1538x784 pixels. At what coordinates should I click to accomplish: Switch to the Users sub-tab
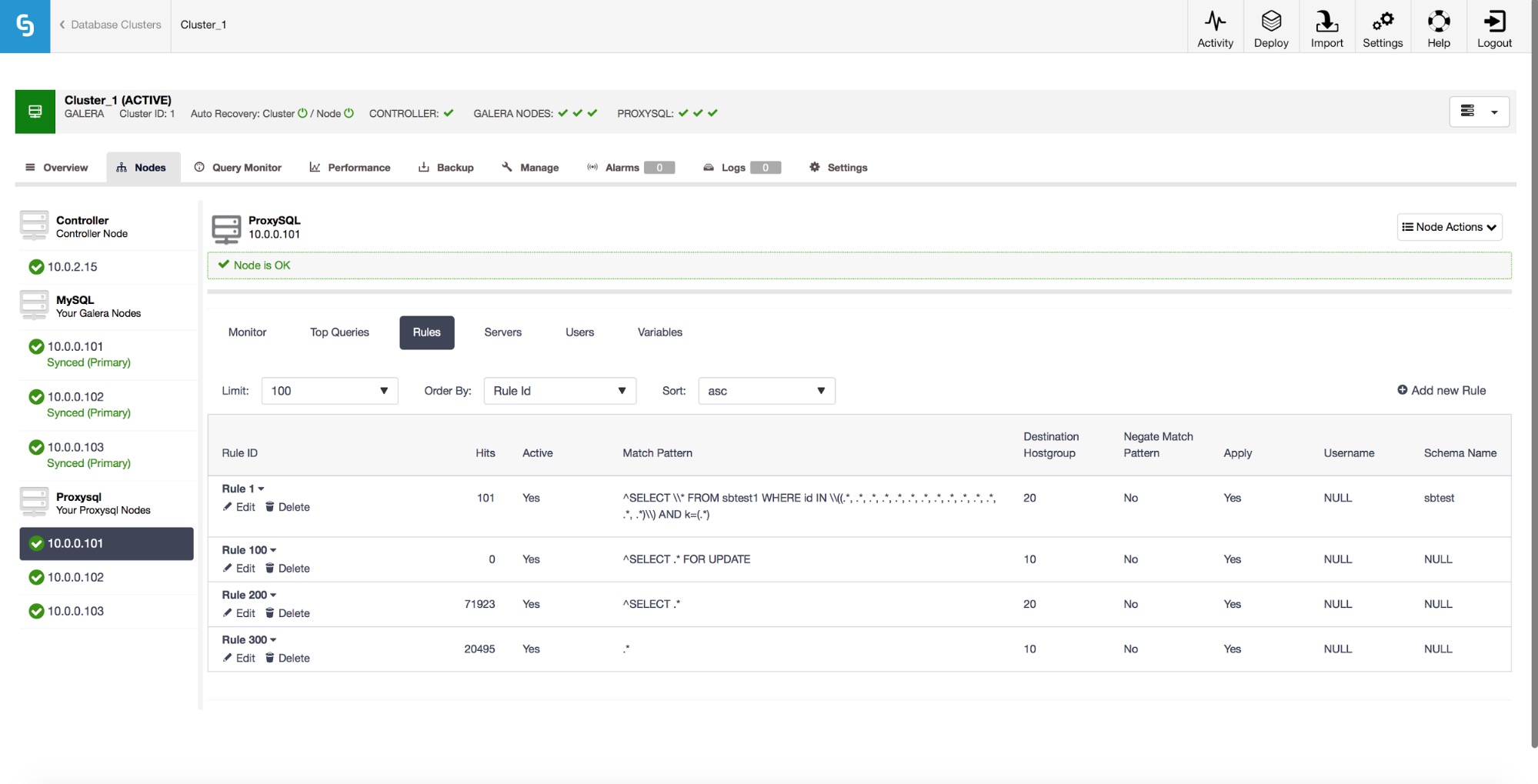click(x=579, y=332)
